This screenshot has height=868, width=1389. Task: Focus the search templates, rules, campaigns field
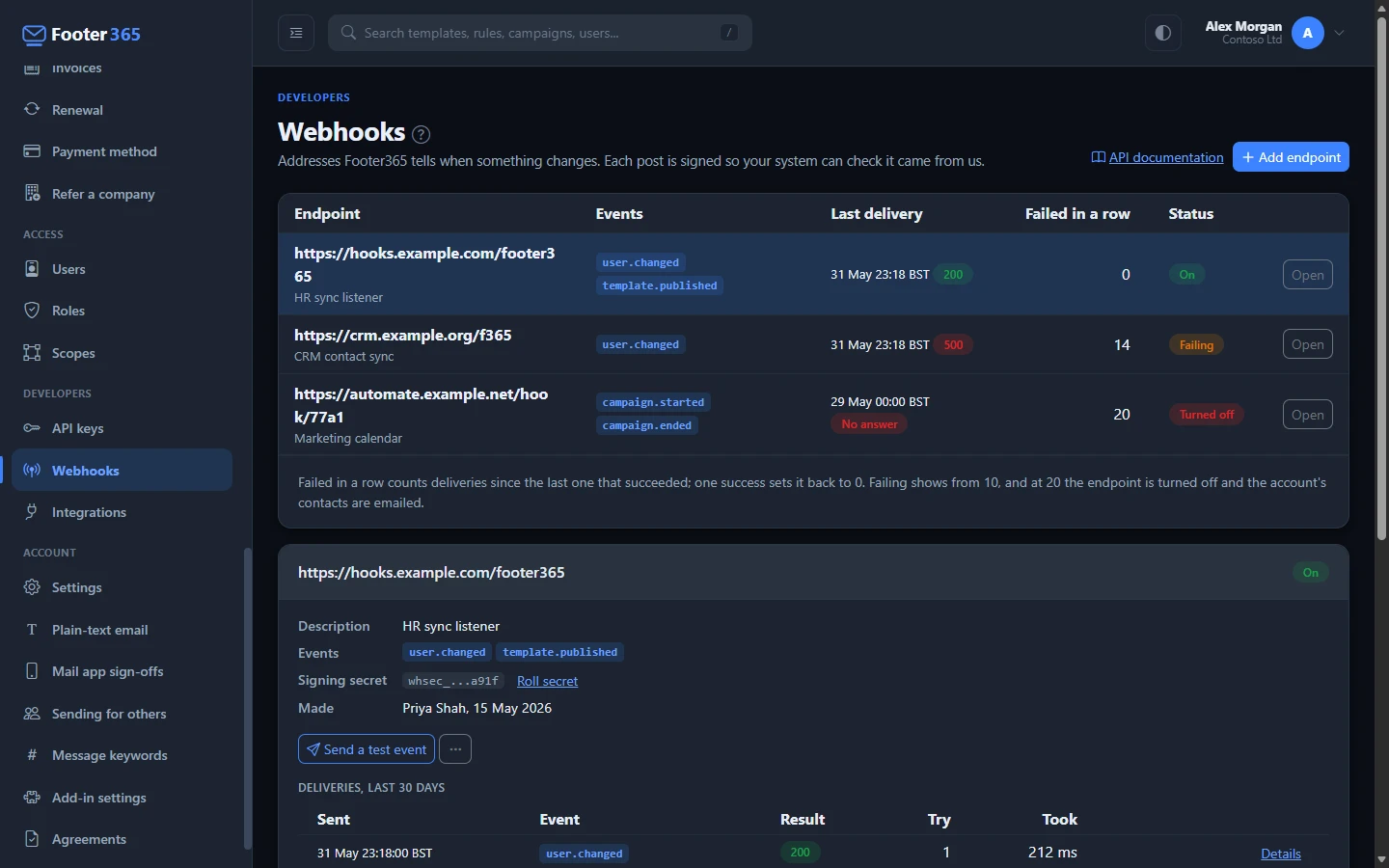click(x=540, y=33)
